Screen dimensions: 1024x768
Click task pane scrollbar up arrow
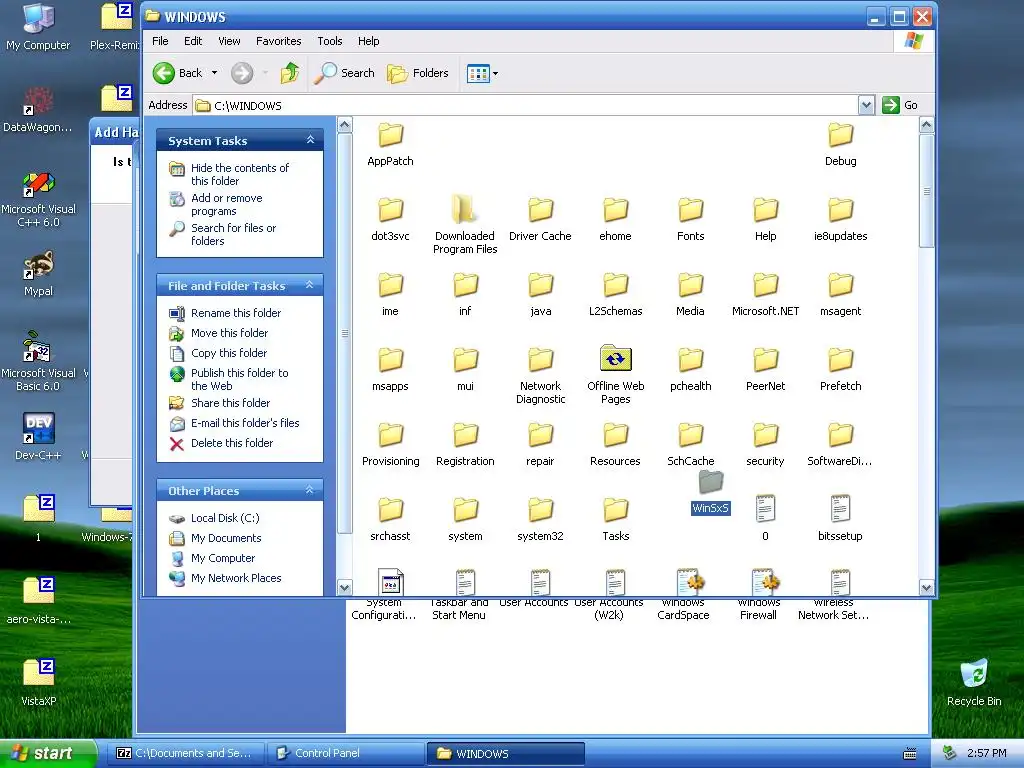pyautogui.click(x=345, y=125)
